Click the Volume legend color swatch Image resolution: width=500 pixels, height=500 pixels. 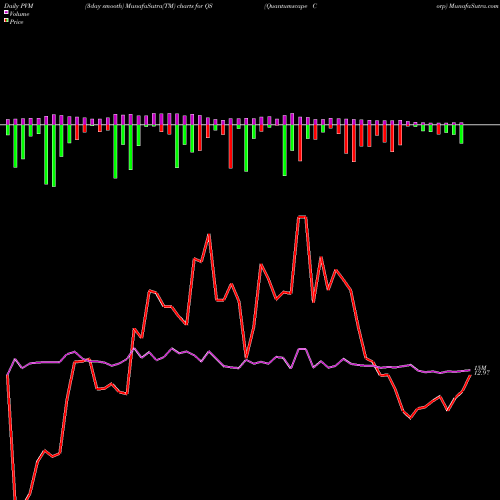coord(6,13)
